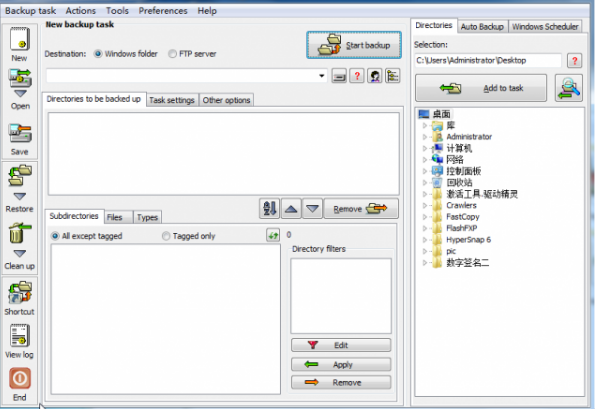Click the Selection path input field
The image size is (599, 409).
tap(488, 60)
